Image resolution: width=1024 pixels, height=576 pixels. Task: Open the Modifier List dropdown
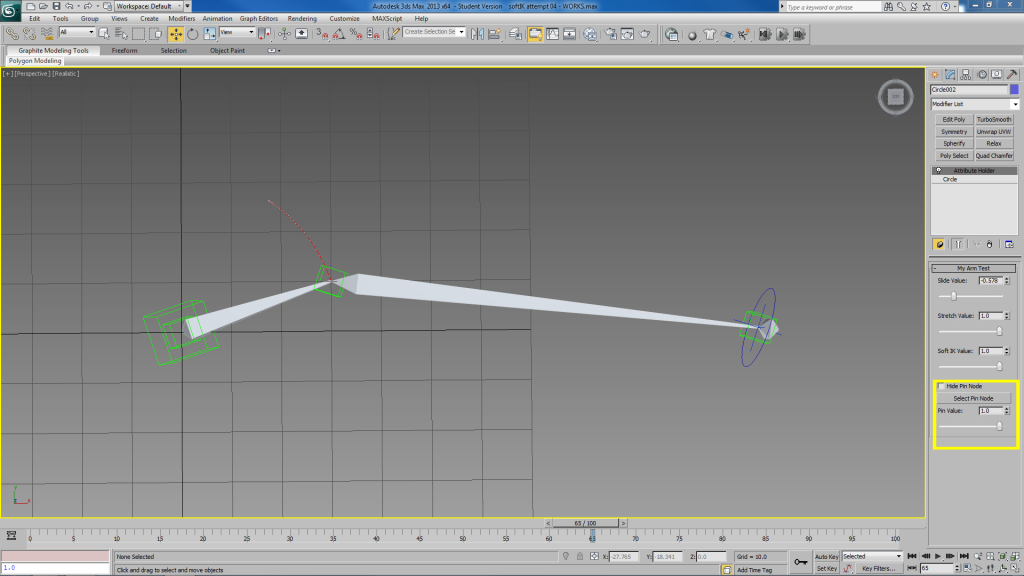click(x=975, y=104)
